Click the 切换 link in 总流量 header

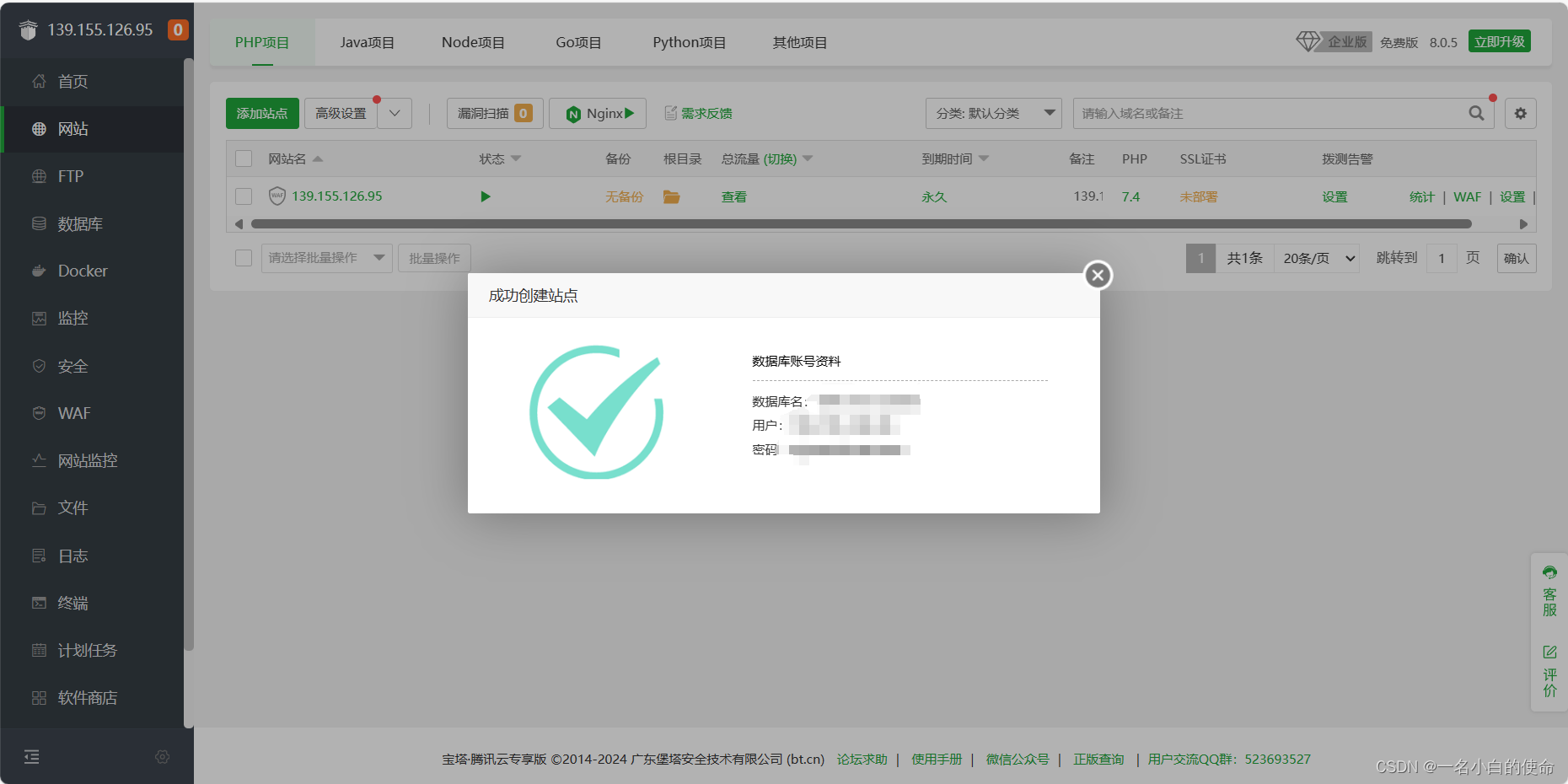click(781, 158)
